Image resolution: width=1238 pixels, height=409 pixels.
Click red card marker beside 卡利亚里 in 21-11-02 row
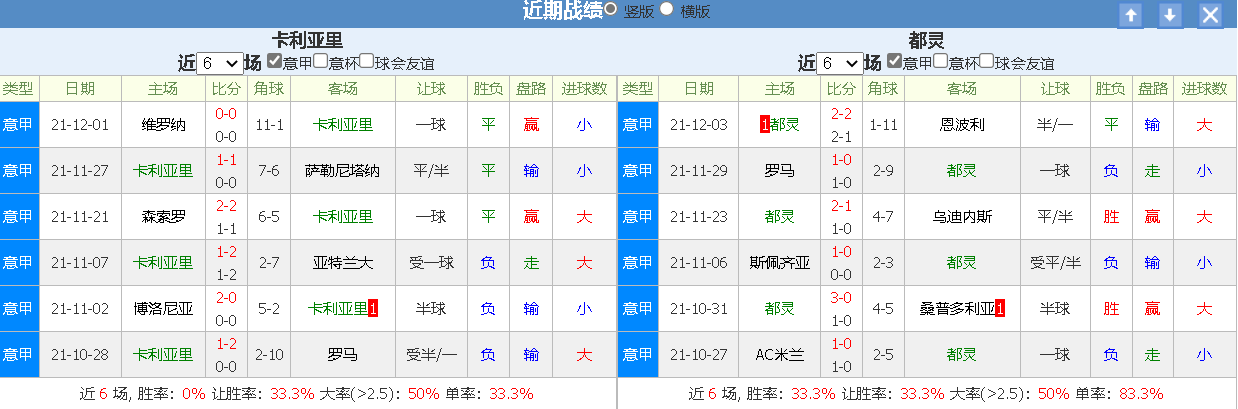[x=373, y=309]
